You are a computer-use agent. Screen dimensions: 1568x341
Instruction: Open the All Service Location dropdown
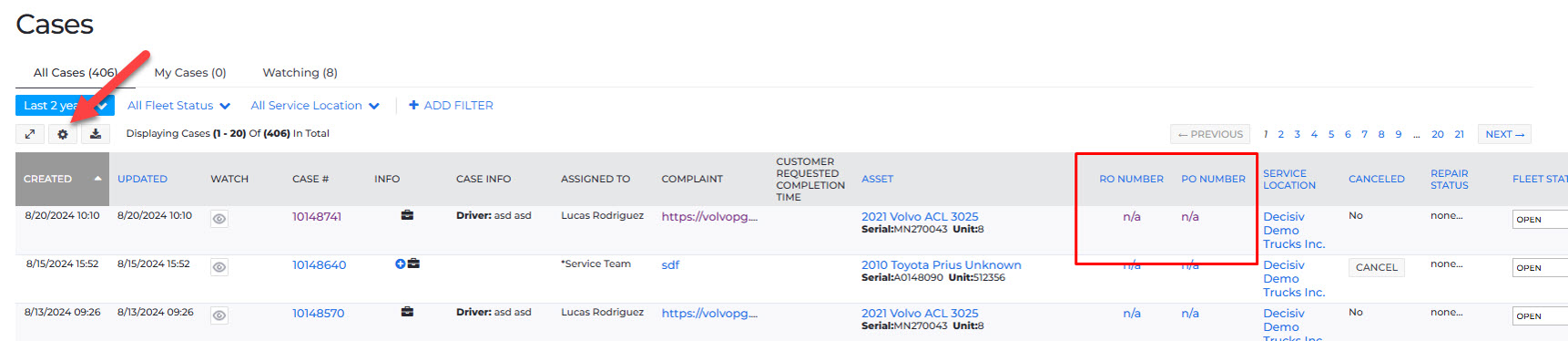[315, 106]
